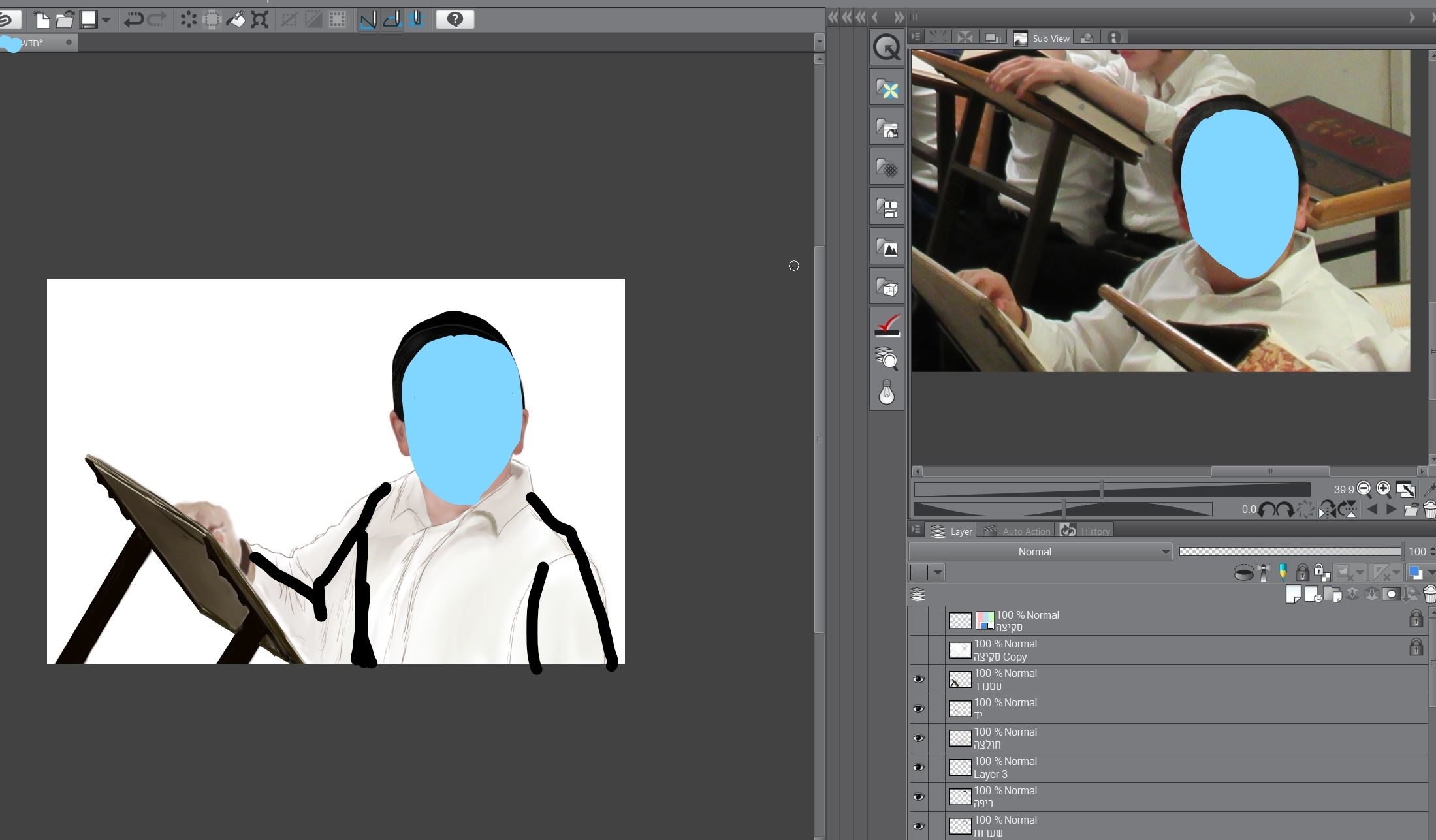1436x840 pixels.
Task: Hide the חולצה layer with eye icon
Action: pyautogui.click(x=918, y=738)
